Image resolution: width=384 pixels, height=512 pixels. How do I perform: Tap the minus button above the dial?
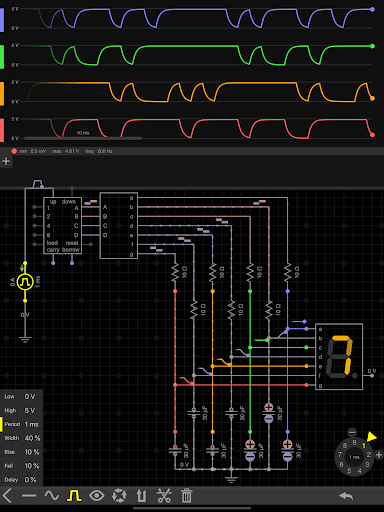click(x=352, y=433)
